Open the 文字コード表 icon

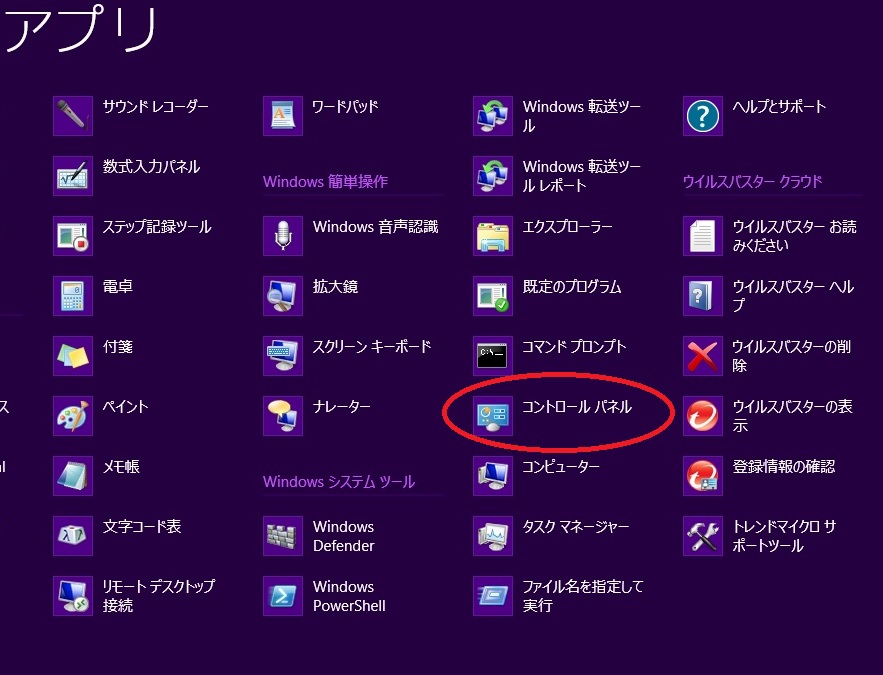coord(73,536)
